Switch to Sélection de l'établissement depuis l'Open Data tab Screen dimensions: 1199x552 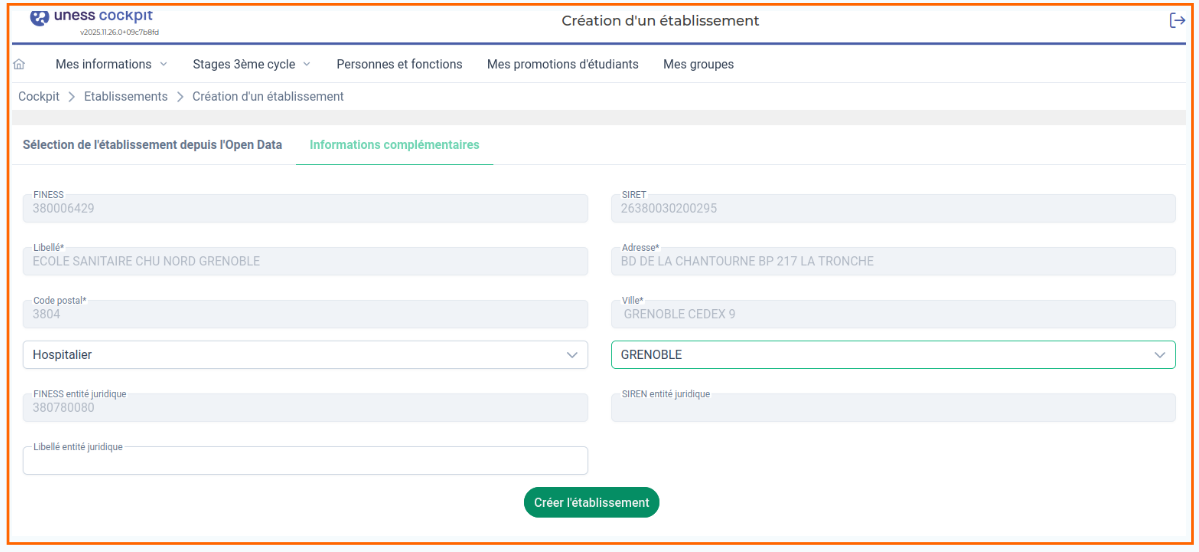[x=152, y=145]
